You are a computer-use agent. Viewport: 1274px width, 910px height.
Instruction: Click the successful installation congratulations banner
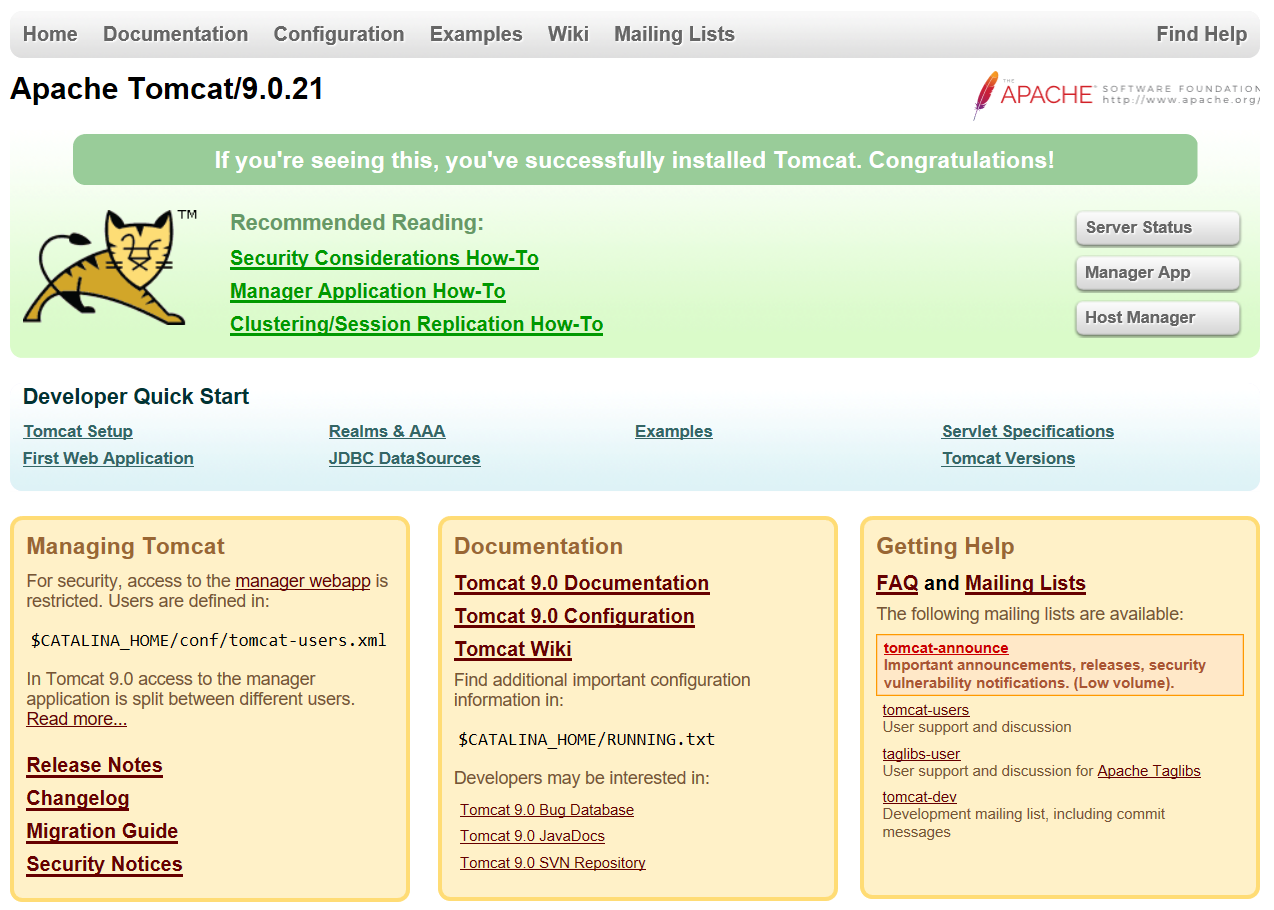point(635,160)
